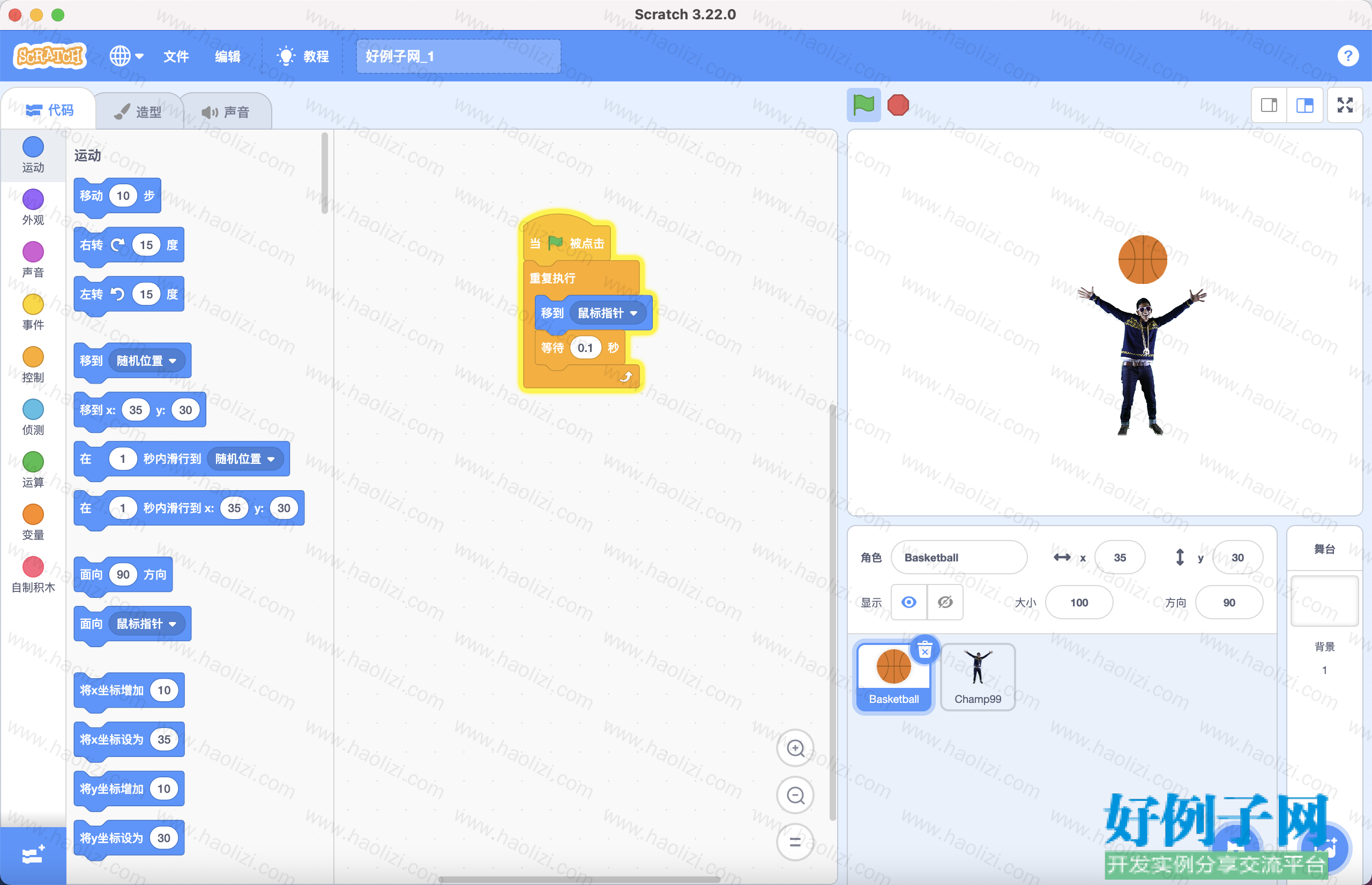Expand 随机位置 dropdown in 移到 palette block

[146, 361]
